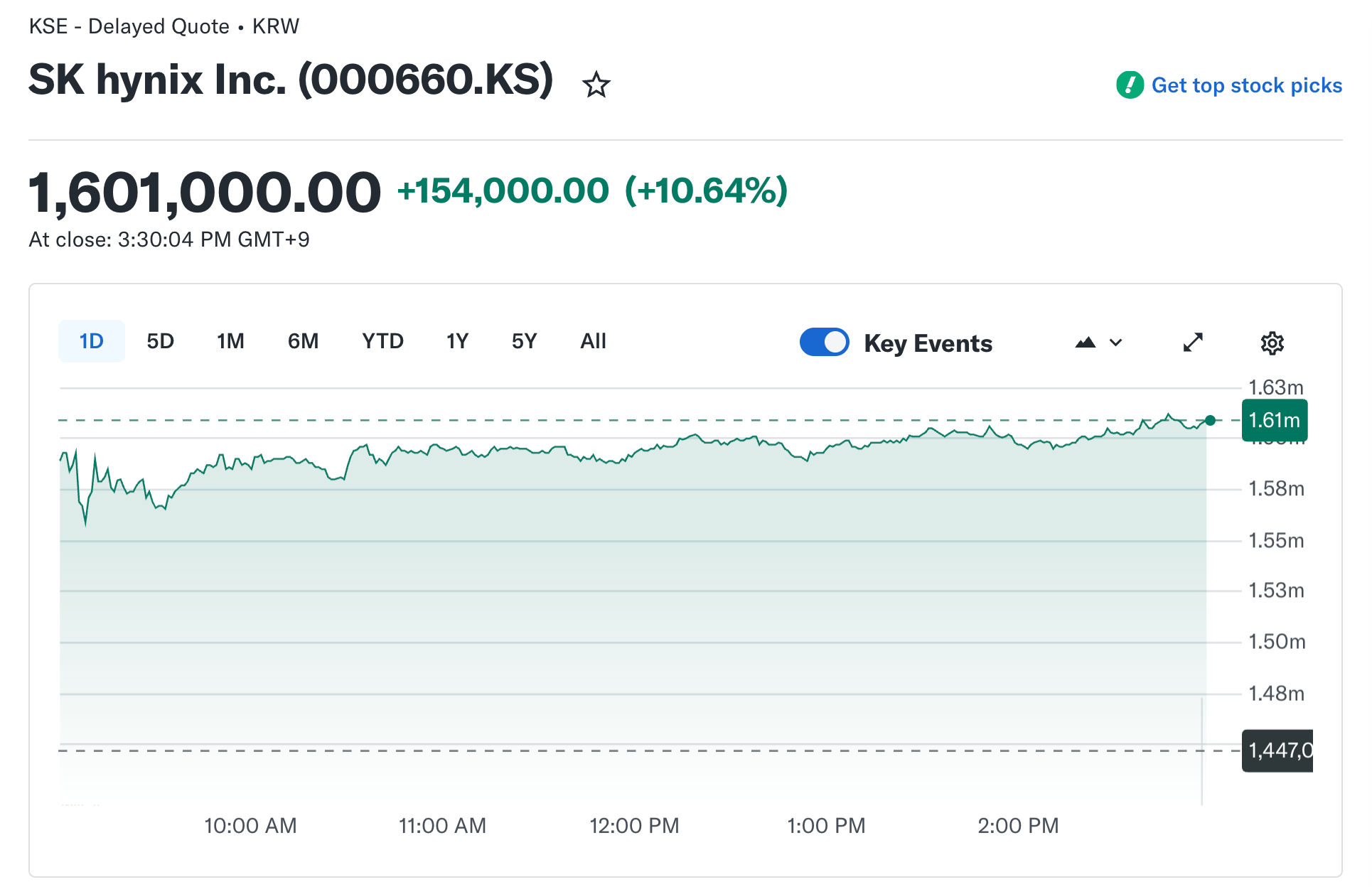1372x887 pixels.
Task: Click the 12:00 PM axis label
Action: (x=634, y=826)
